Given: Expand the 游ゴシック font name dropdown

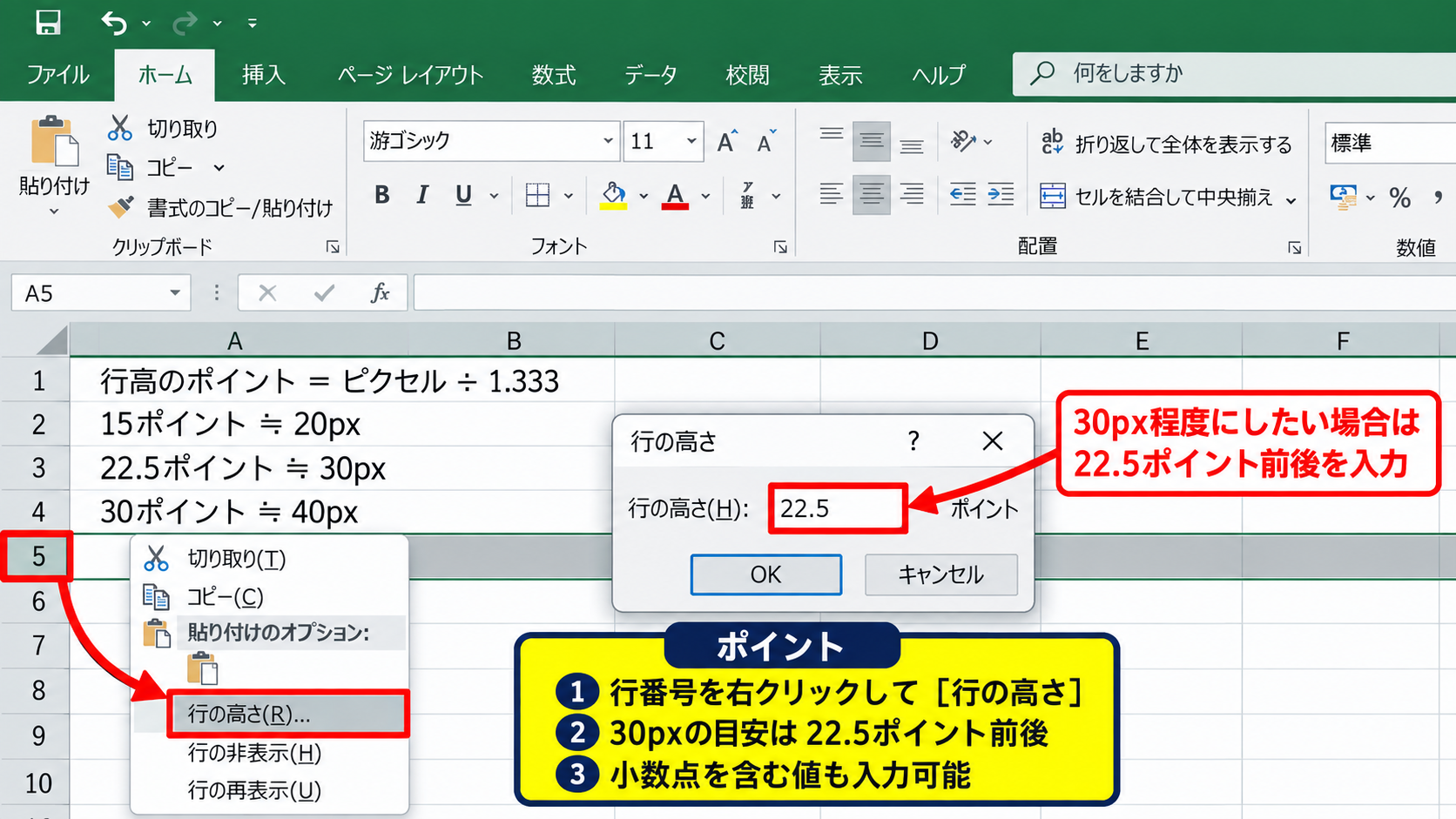Looking at the screenshot, I should coord(608,141).
